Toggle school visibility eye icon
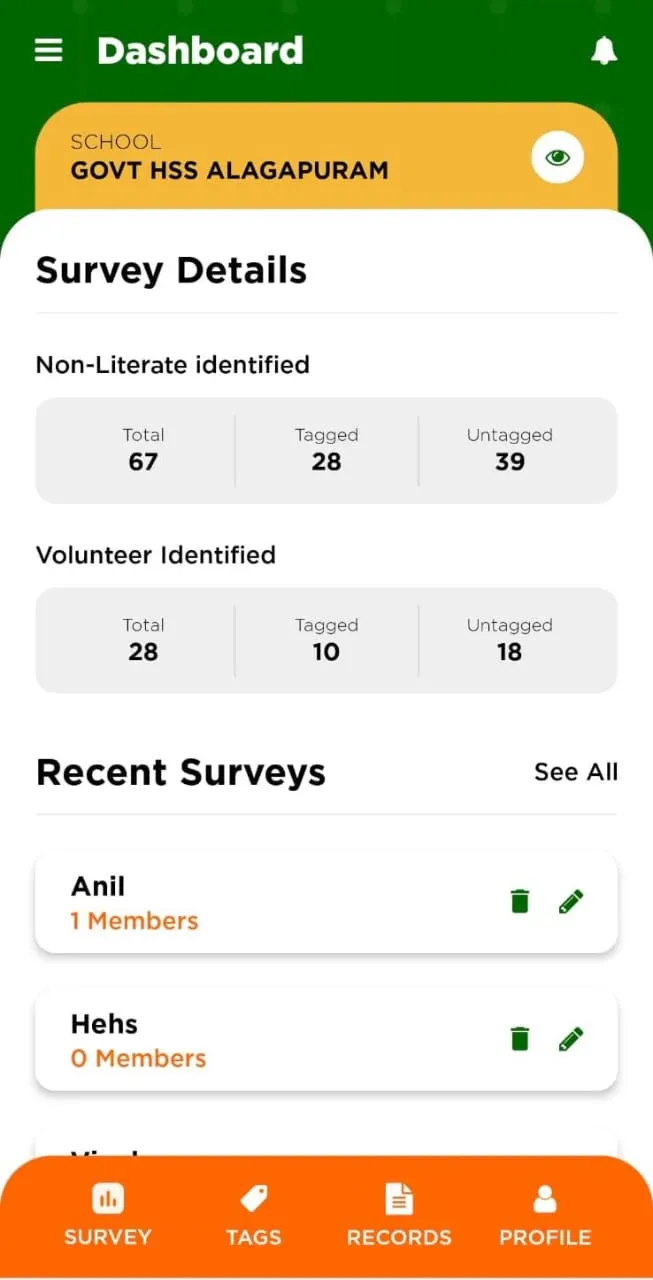Image resolution: width=653 pixels, height=1280 pixels. [x=557, y=157]
